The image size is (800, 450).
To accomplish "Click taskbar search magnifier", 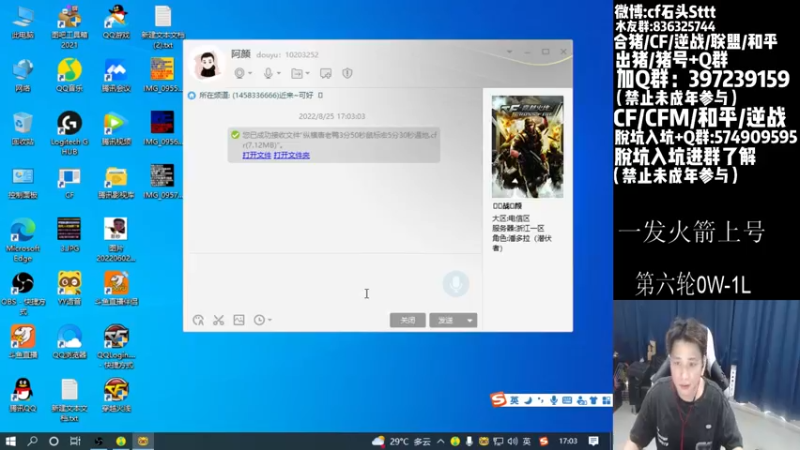I will tap(32, 441).
